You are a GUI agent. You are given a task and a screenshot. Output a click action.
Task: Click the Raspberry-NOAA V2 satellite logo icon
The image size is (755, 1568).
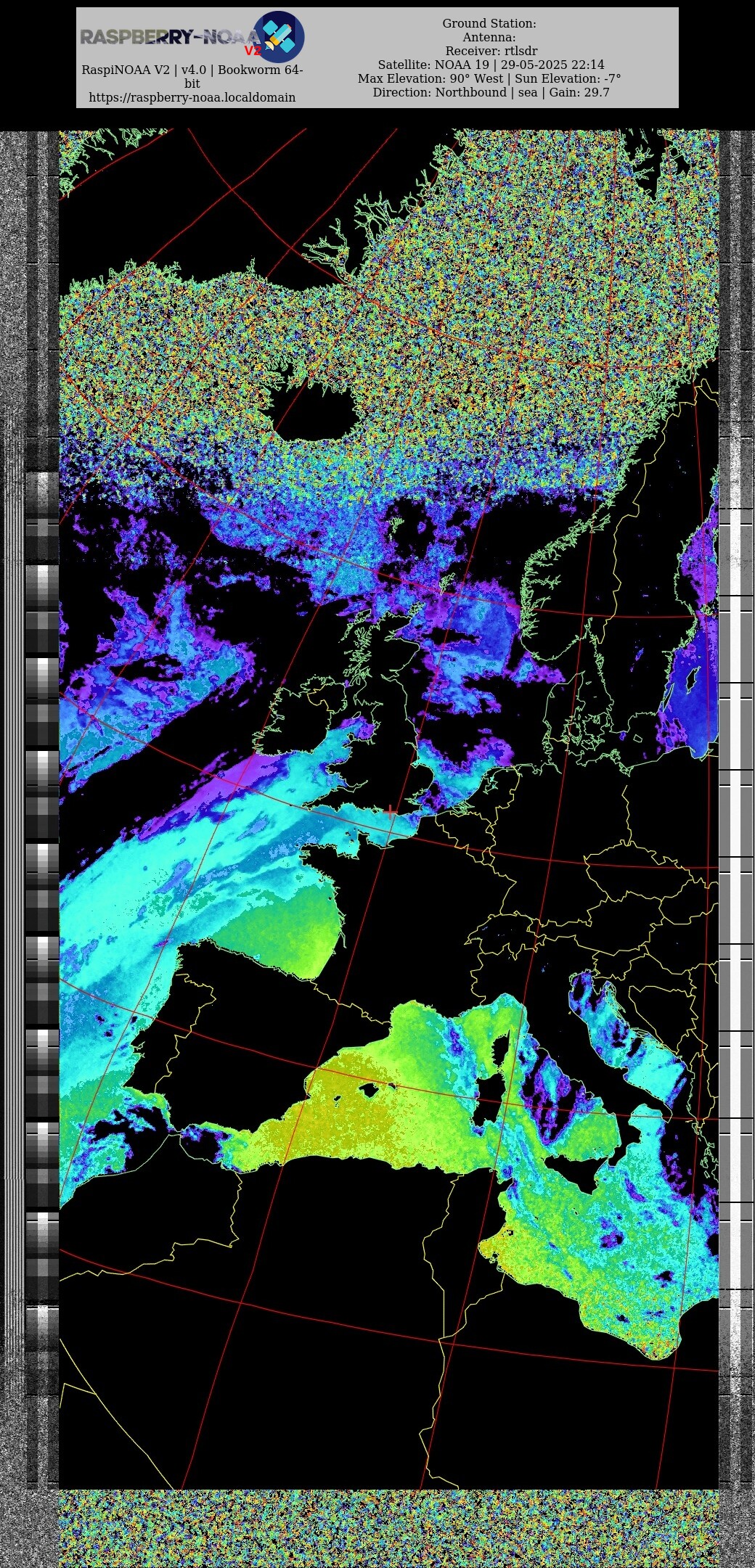(278, 37)
